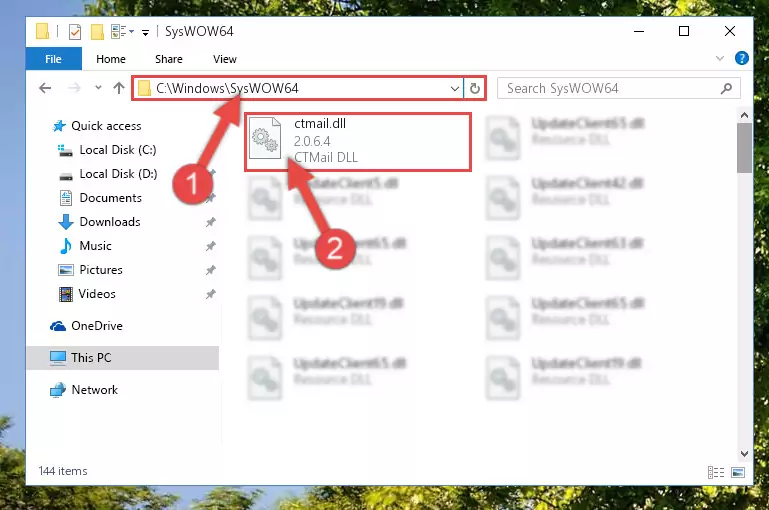Open the address bar history dropdown

click(455, 89)
